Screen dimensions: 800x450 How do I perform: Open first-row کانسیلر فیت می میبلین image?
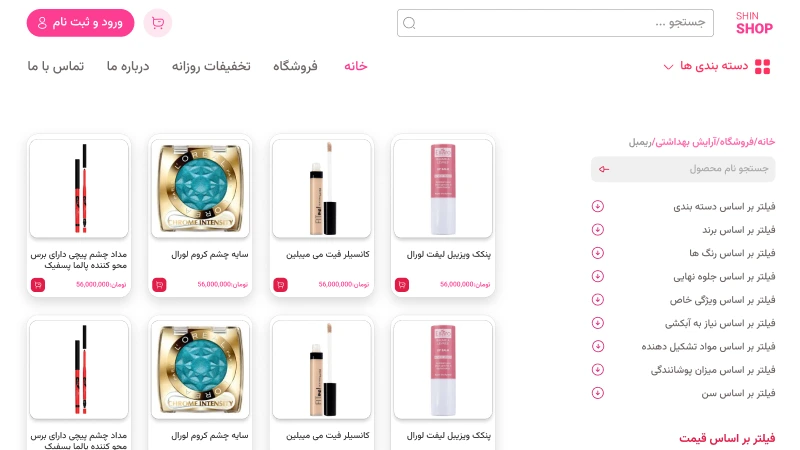pyautogui.click(x=322, y=188)
